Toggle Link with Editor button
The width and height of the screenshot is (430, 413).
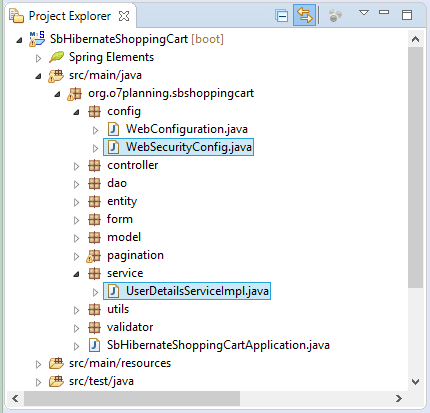pos(304,15)
